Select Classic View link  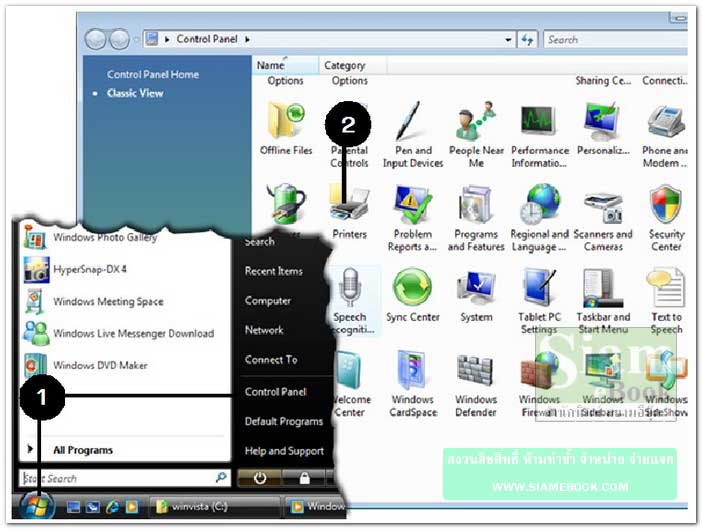(135, 93)
